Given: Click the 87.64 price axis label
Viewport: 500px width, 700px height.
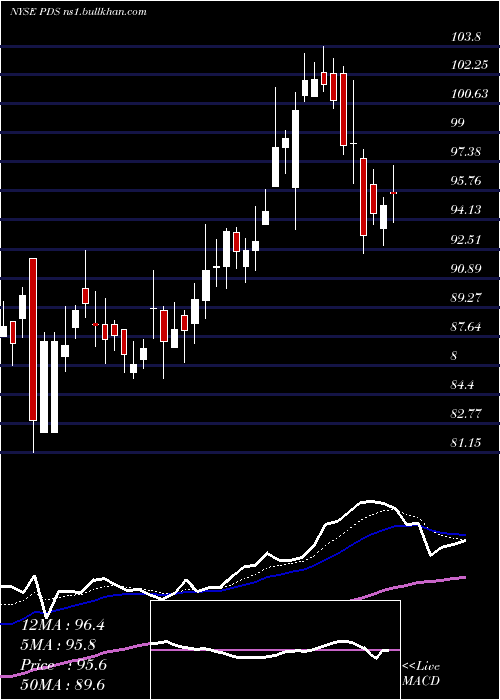Looking at the screenshot, I should (466, 327).
